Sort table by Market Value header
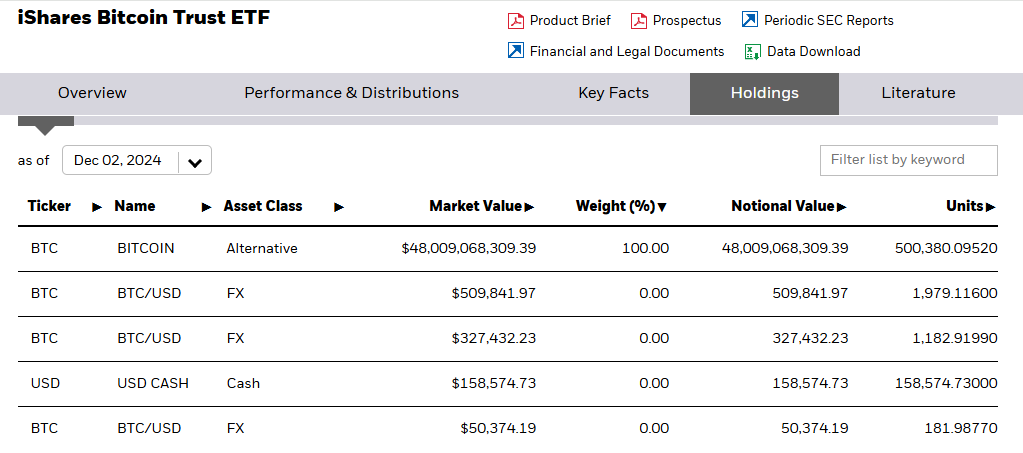This screenshot has height=453, width=1023. point(475,206)
